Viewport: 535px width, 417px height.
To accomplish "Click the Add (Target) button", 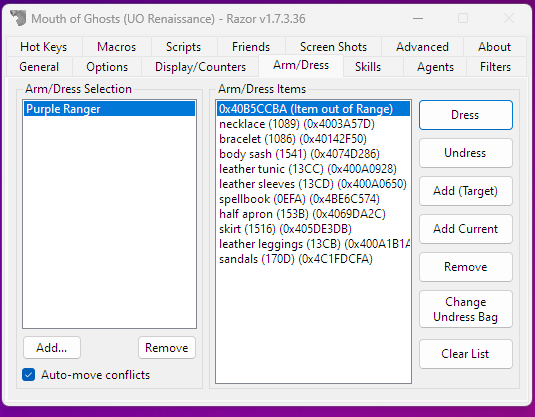I will tap(465, 191).
